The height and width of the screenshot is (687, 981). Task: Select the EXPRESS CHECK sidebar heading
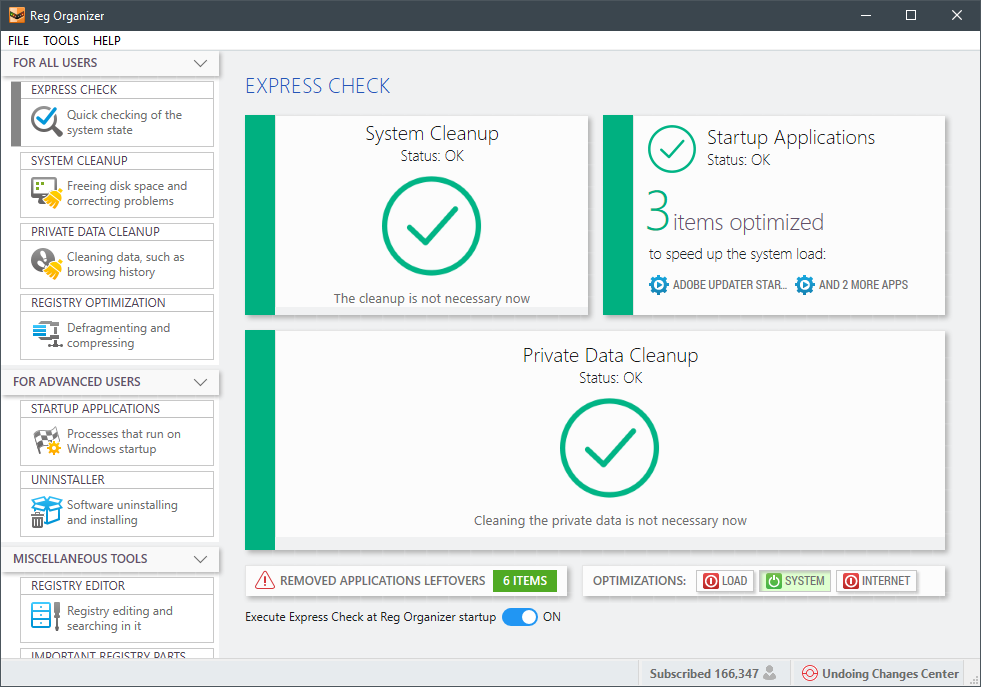(74, 89)
